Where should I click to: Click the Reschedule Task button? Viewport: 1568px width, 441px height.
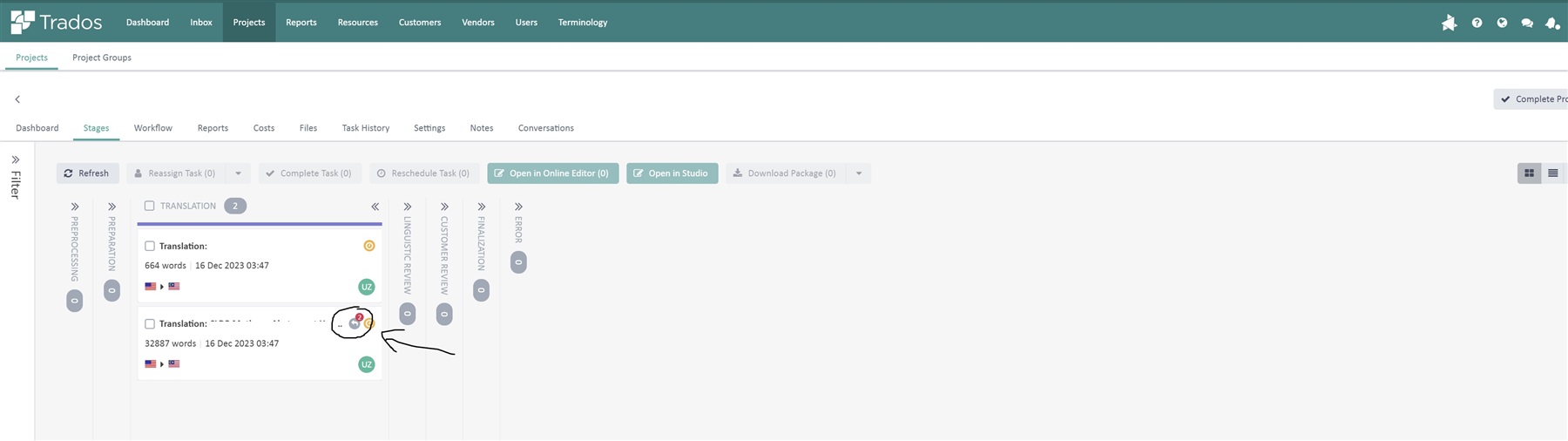pos(424,173)
